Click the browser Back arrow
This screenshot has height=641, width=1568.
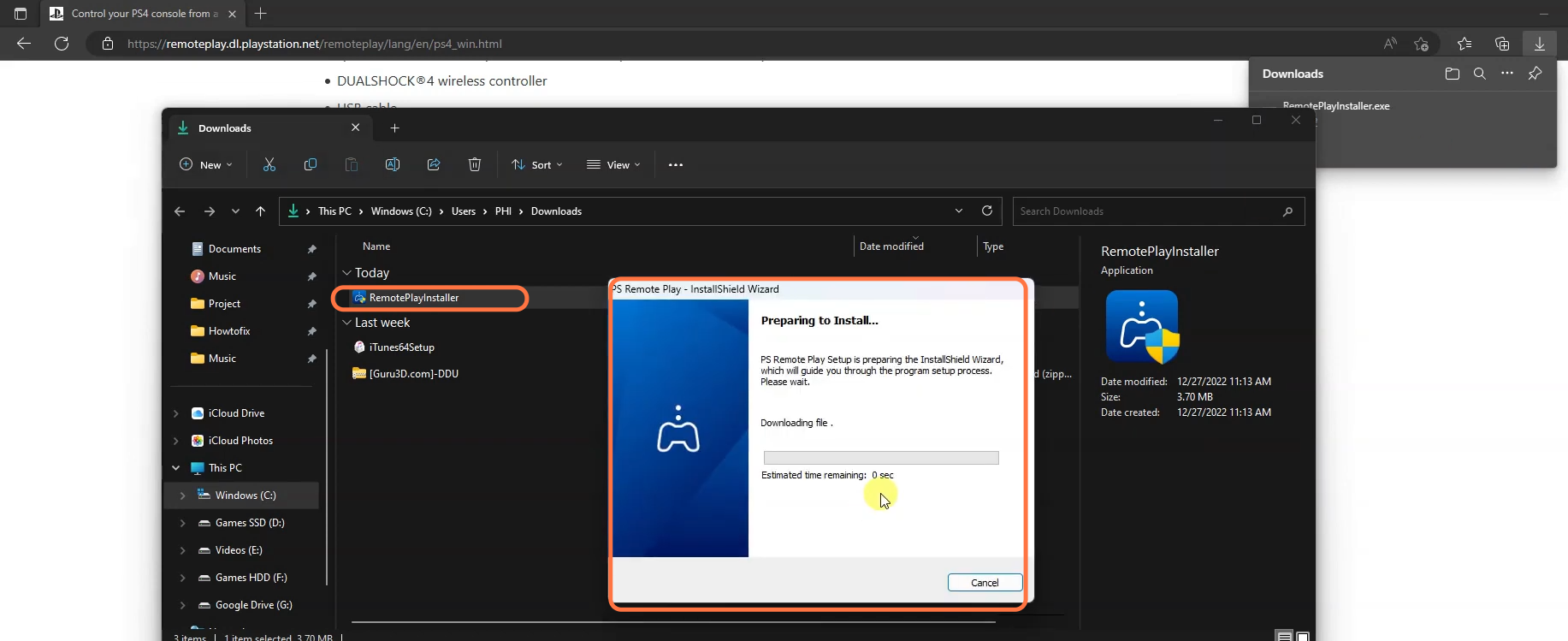point(24,43)
